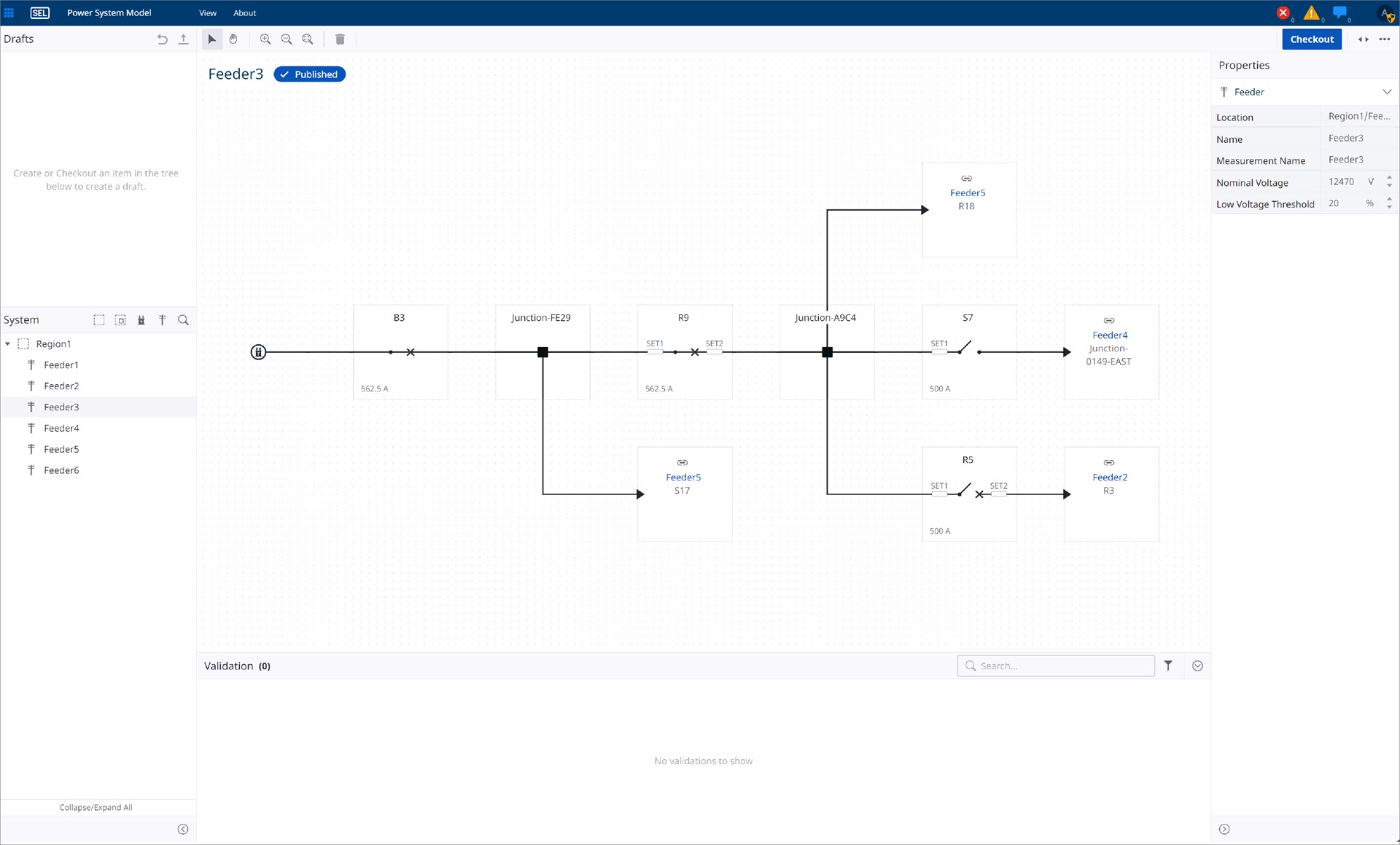Click the Name property value Feeder3
This screenshot has height=845, width=1400.
click(1345, 139)
